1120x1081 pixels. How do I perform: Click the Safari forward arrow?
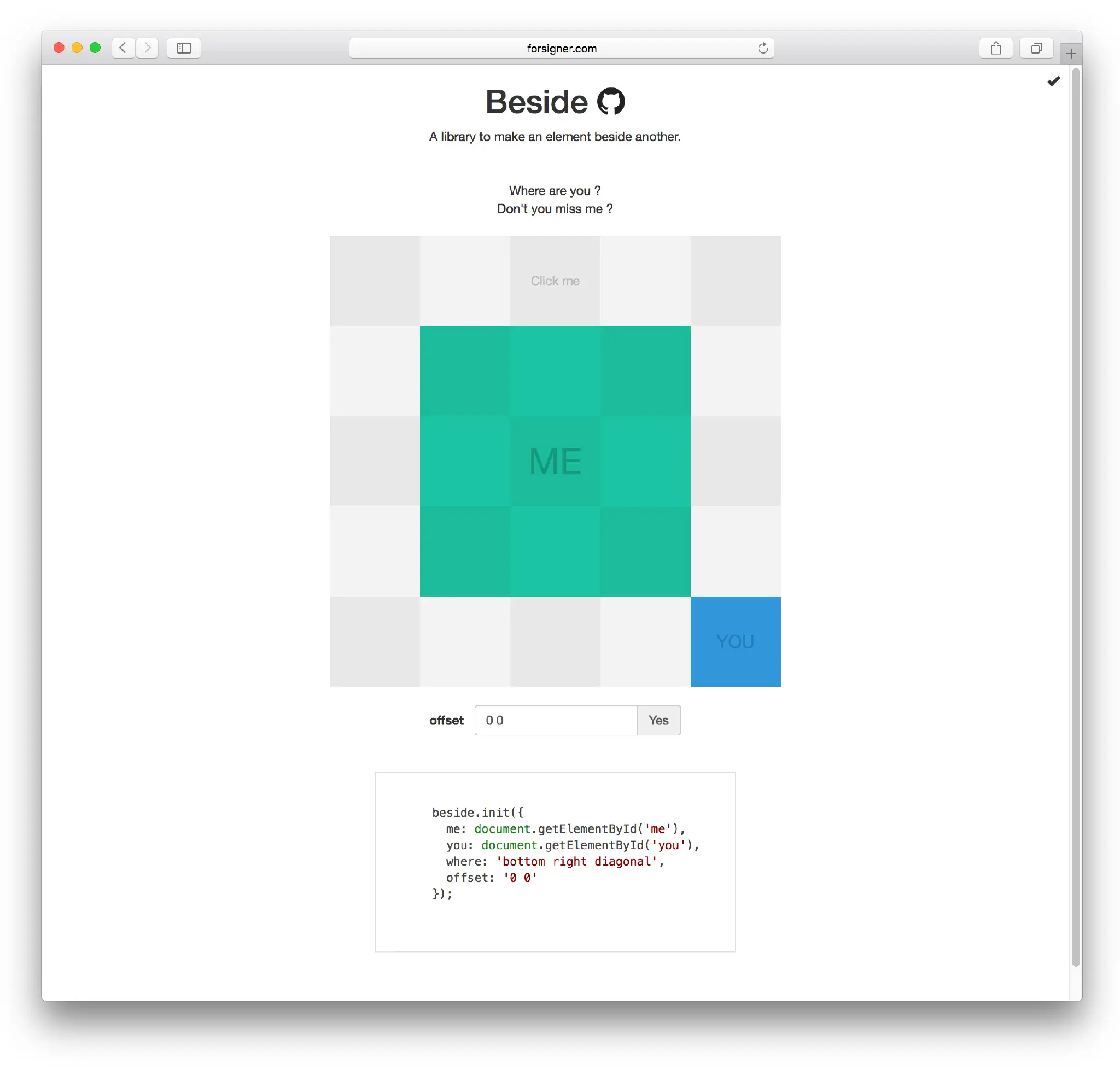coord(148,48)
